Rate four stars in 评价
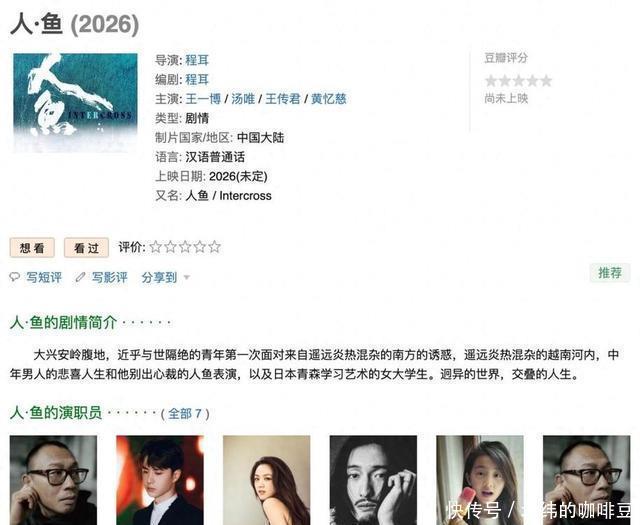This screenshot has width=640, height=525. click(x=200, y=247)
